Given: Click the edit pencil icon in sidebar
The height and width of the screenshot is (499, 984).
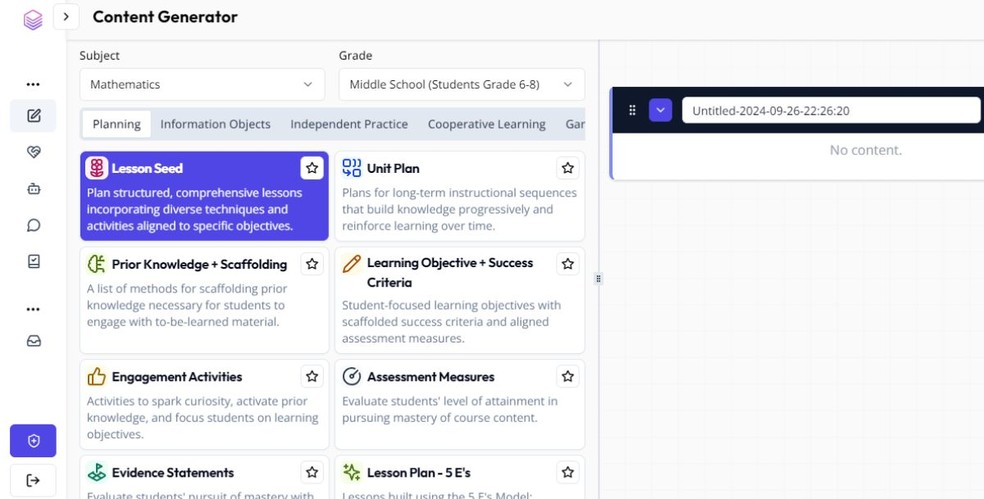Looking at the screenshot, I should [x=33, y=116].
